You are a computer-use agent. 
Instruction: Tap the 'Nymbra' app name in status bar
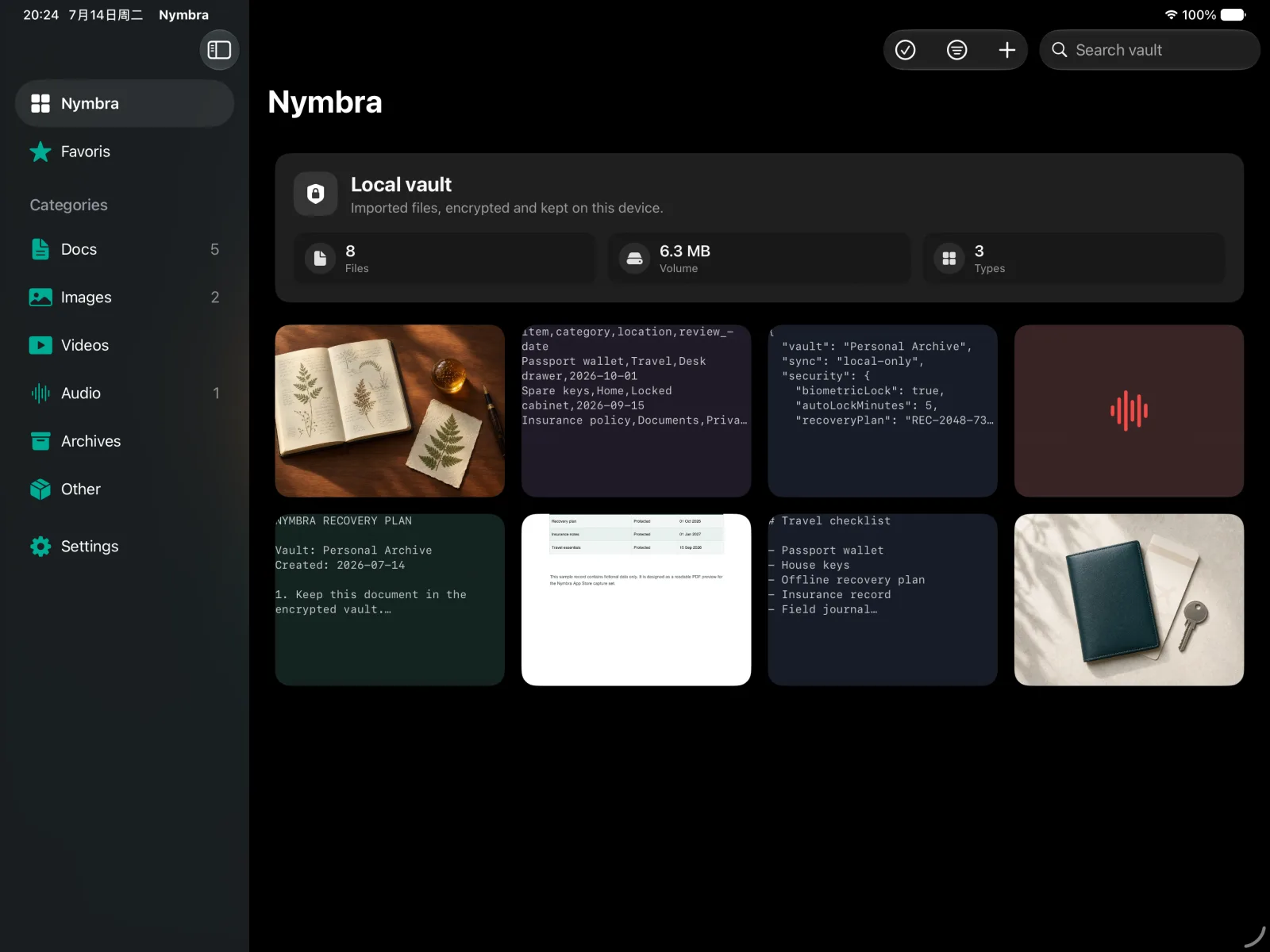pyautogui.click(x=183, y=15)
